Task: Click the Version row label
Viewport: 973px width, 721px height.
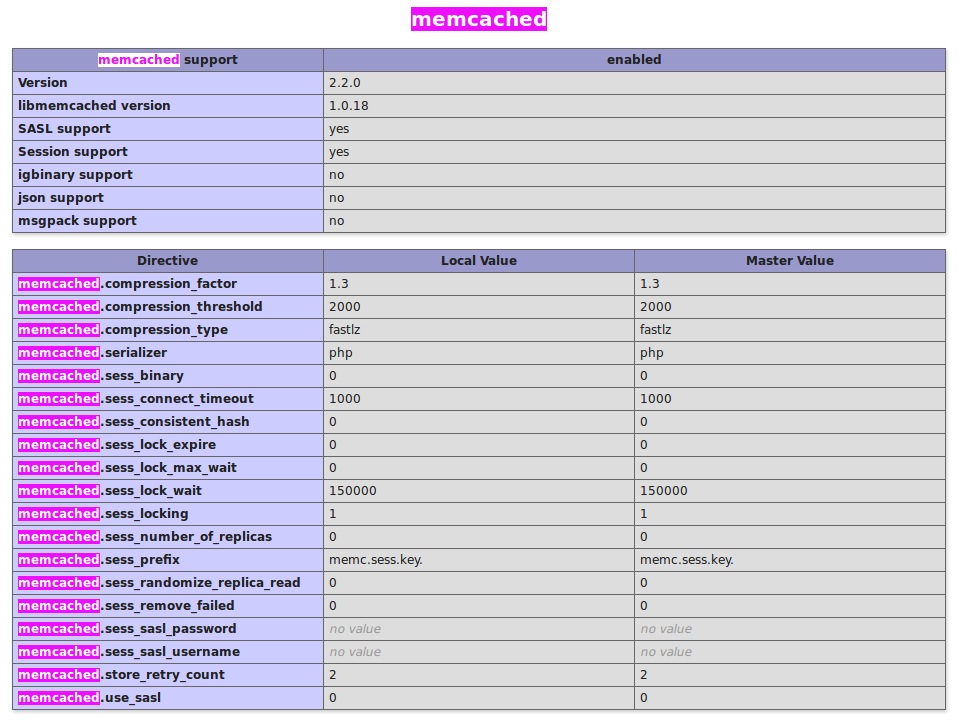Action: coord(43,83)
